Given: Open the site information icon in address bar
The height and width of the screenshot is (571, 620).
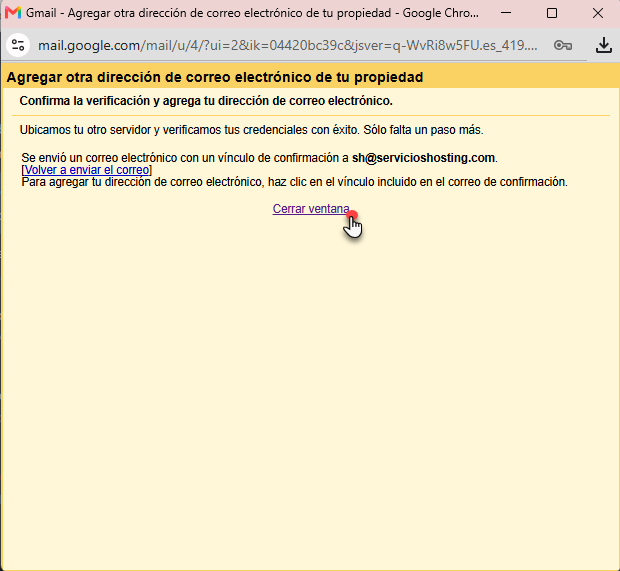Looking at the screenshot, I should click(18, 45).
